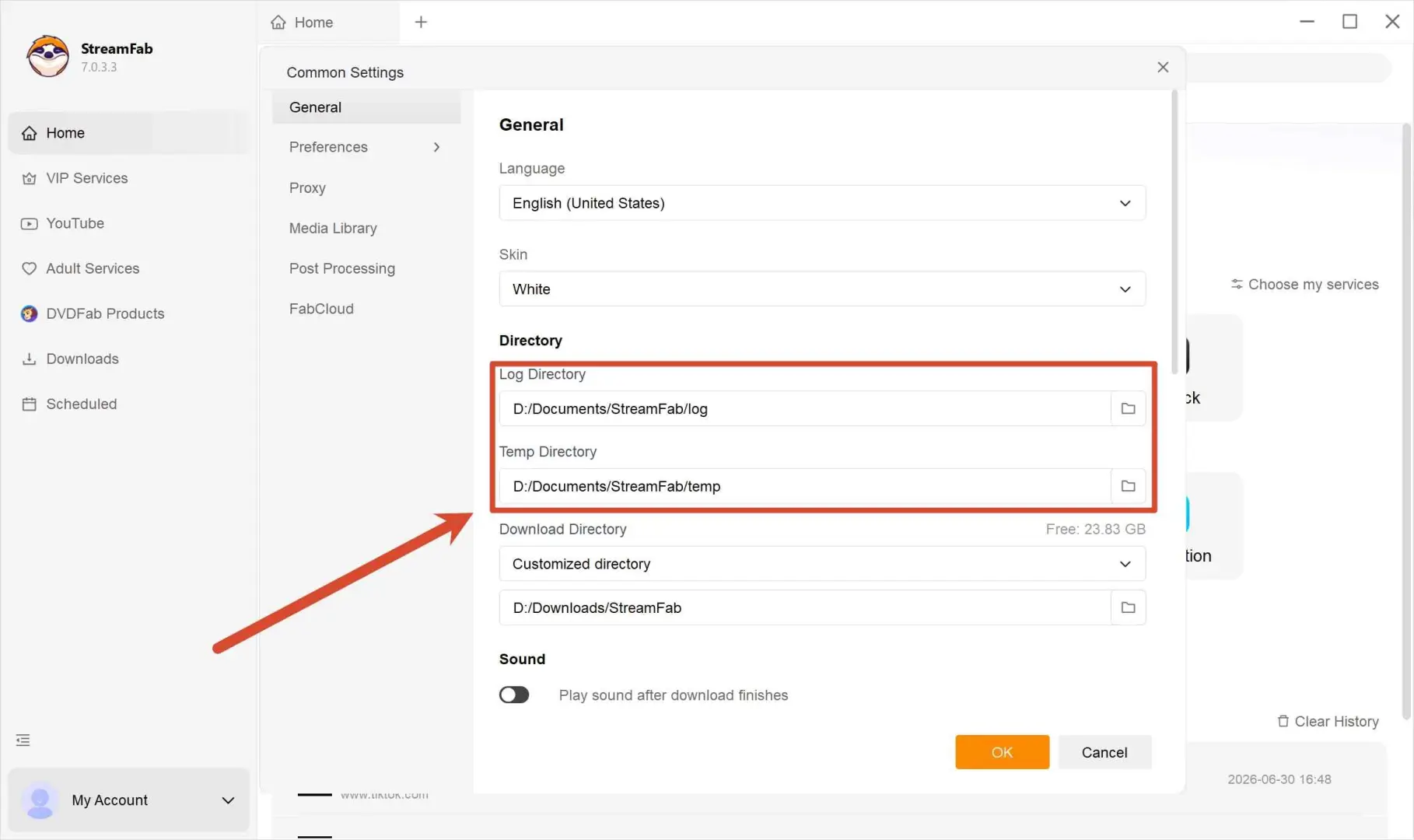Viewport: 1414px width, 840px height.
Task: Open Adult Services in sidebar
Action: click(129, 268)
